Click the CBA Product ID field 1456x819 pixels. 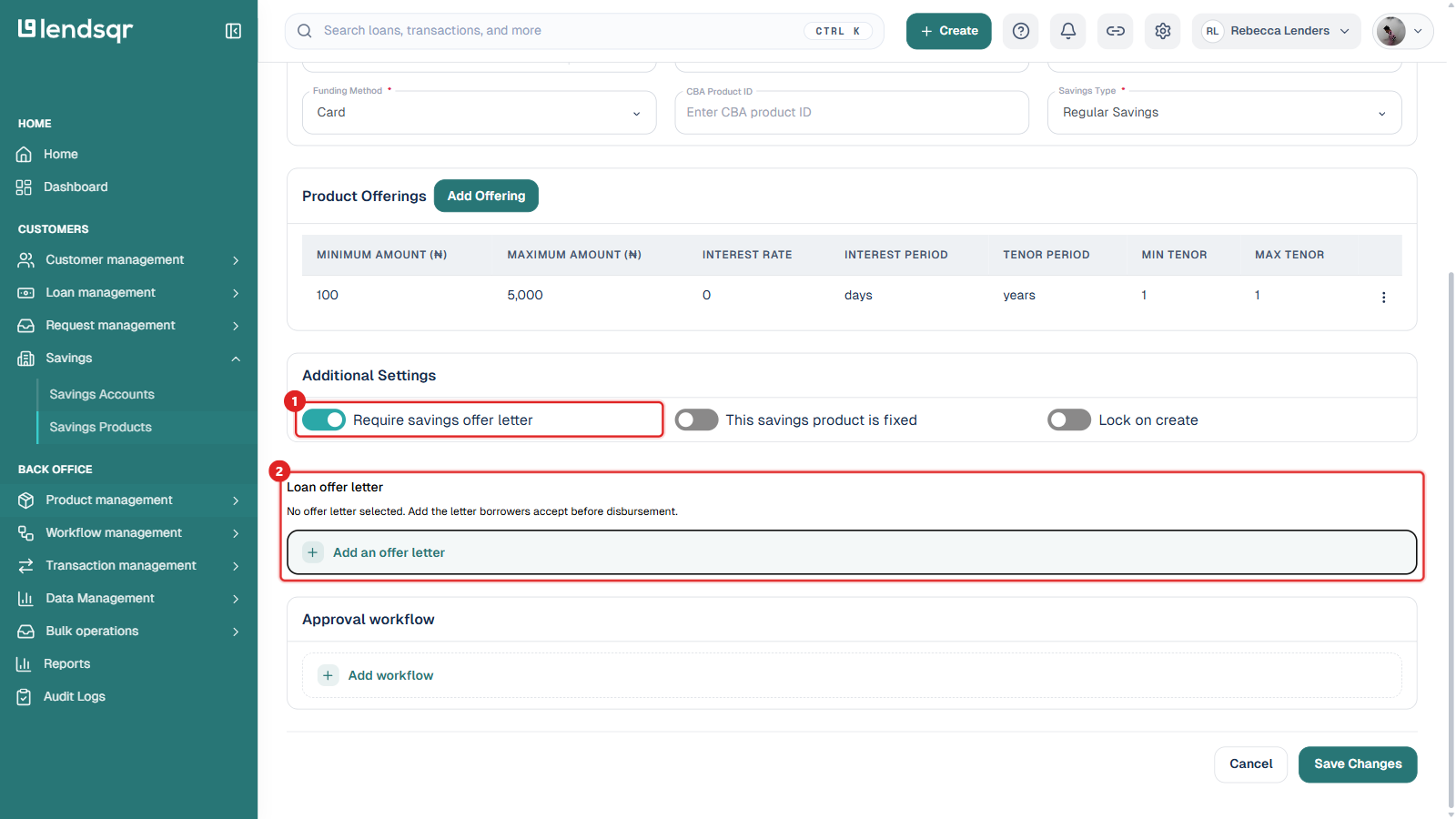852,112
